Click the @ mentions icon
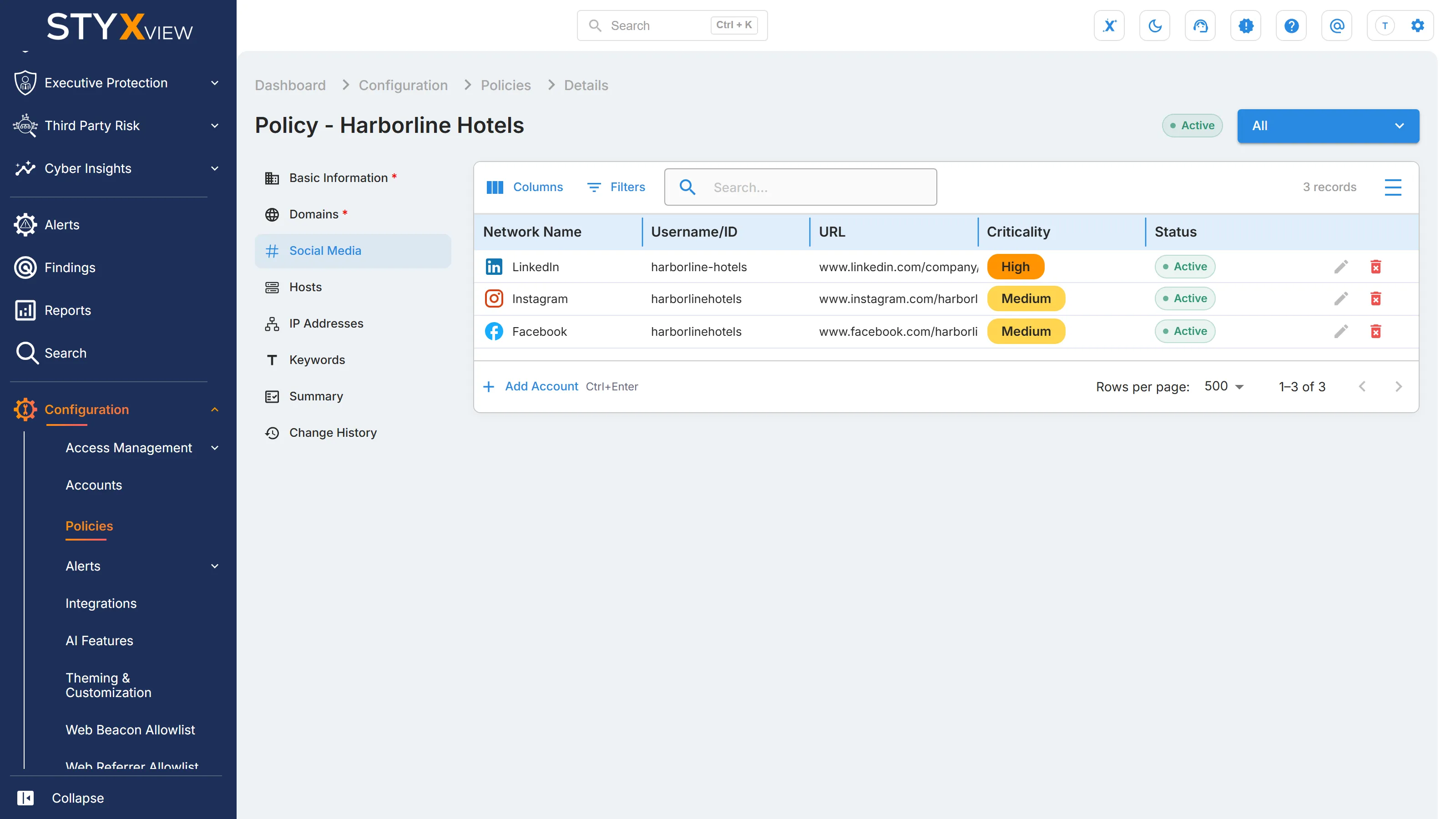 click(1337, 25)
